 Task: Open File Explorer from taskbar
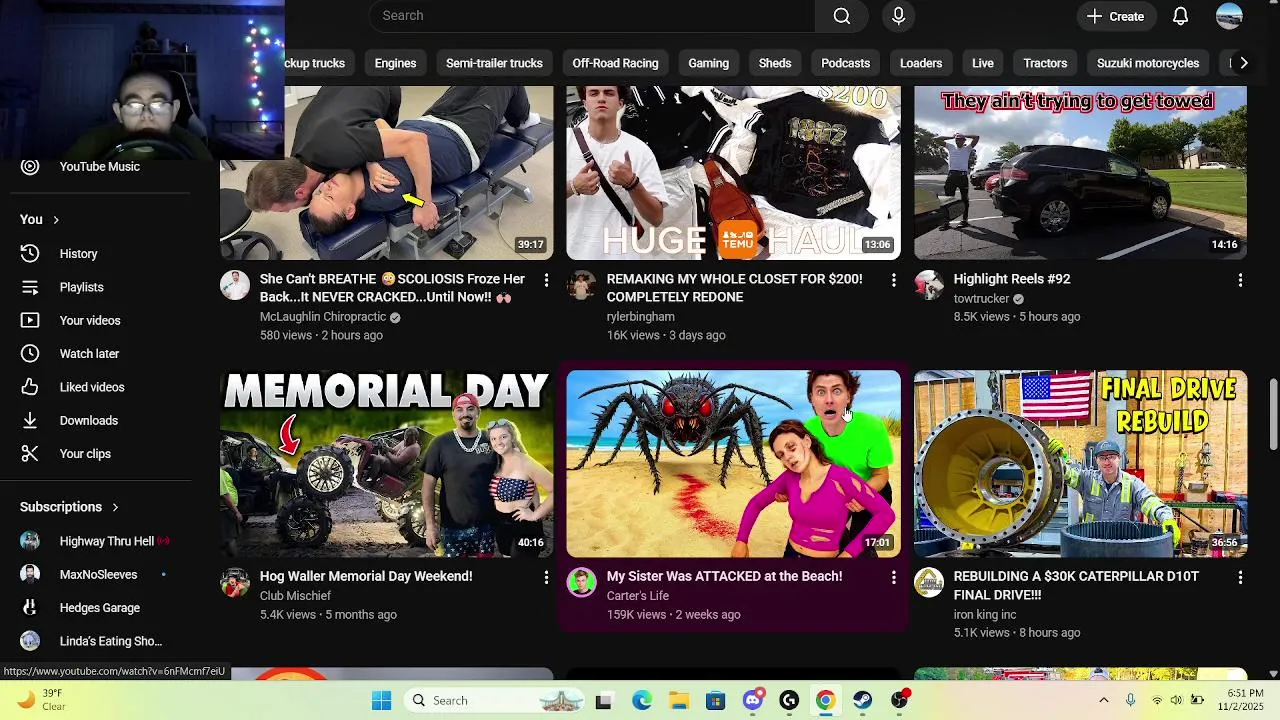point(678,701)
